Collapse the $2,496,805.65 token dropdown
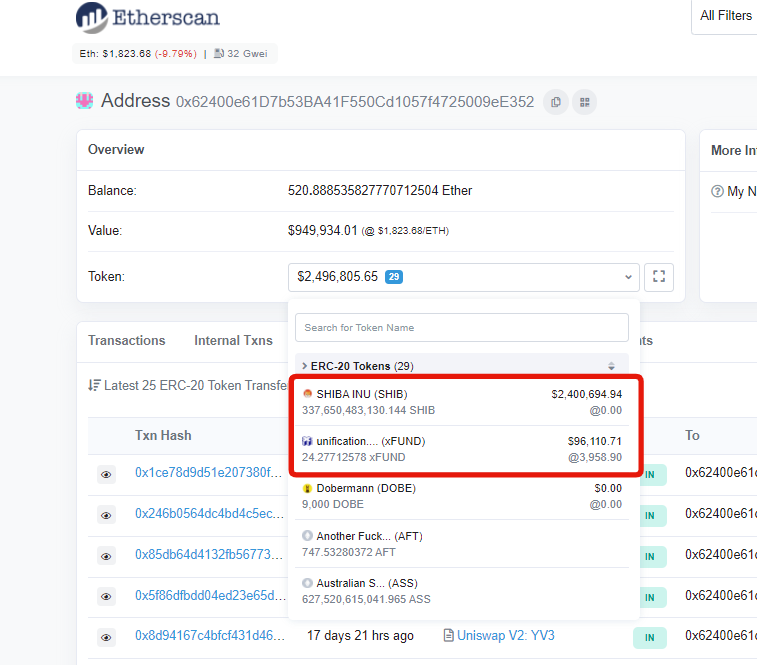 (x=463, y=277)
